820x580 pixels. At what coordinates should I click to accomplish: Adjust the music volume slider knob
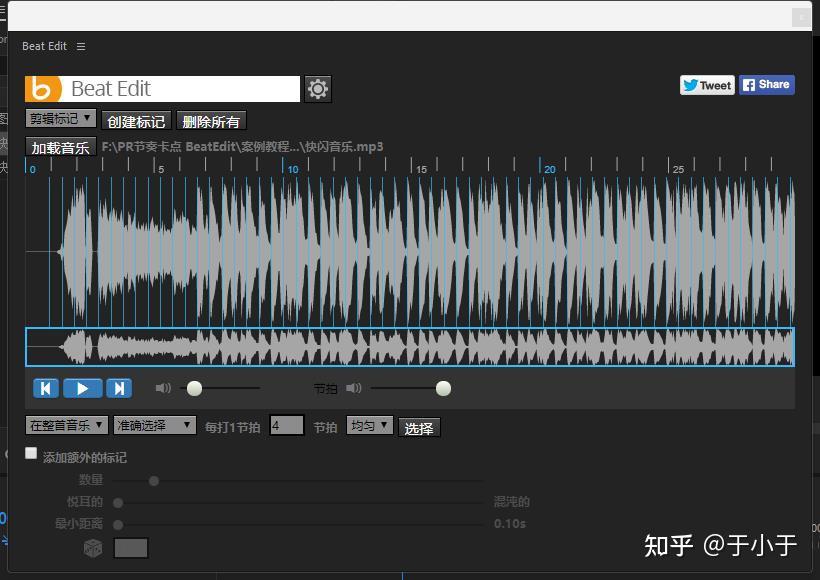[195, 389]
